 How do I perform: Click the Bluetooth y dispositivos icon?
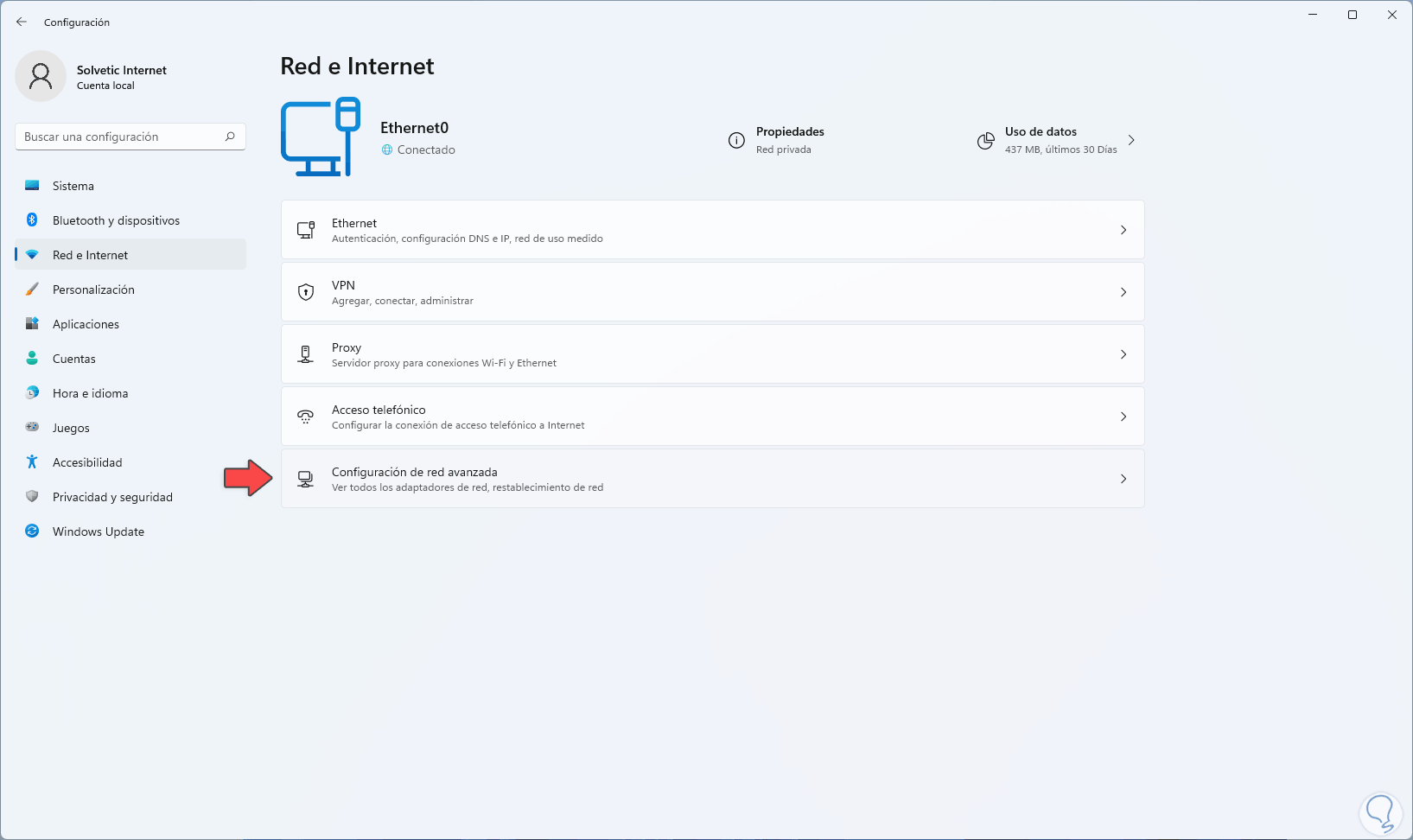[32, 220]
